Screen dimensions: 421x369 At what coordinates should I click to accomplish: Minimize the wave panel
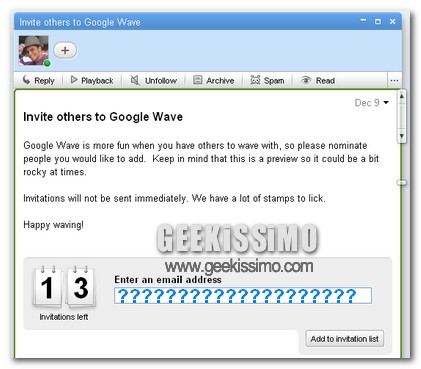click(x=363, y=21)
